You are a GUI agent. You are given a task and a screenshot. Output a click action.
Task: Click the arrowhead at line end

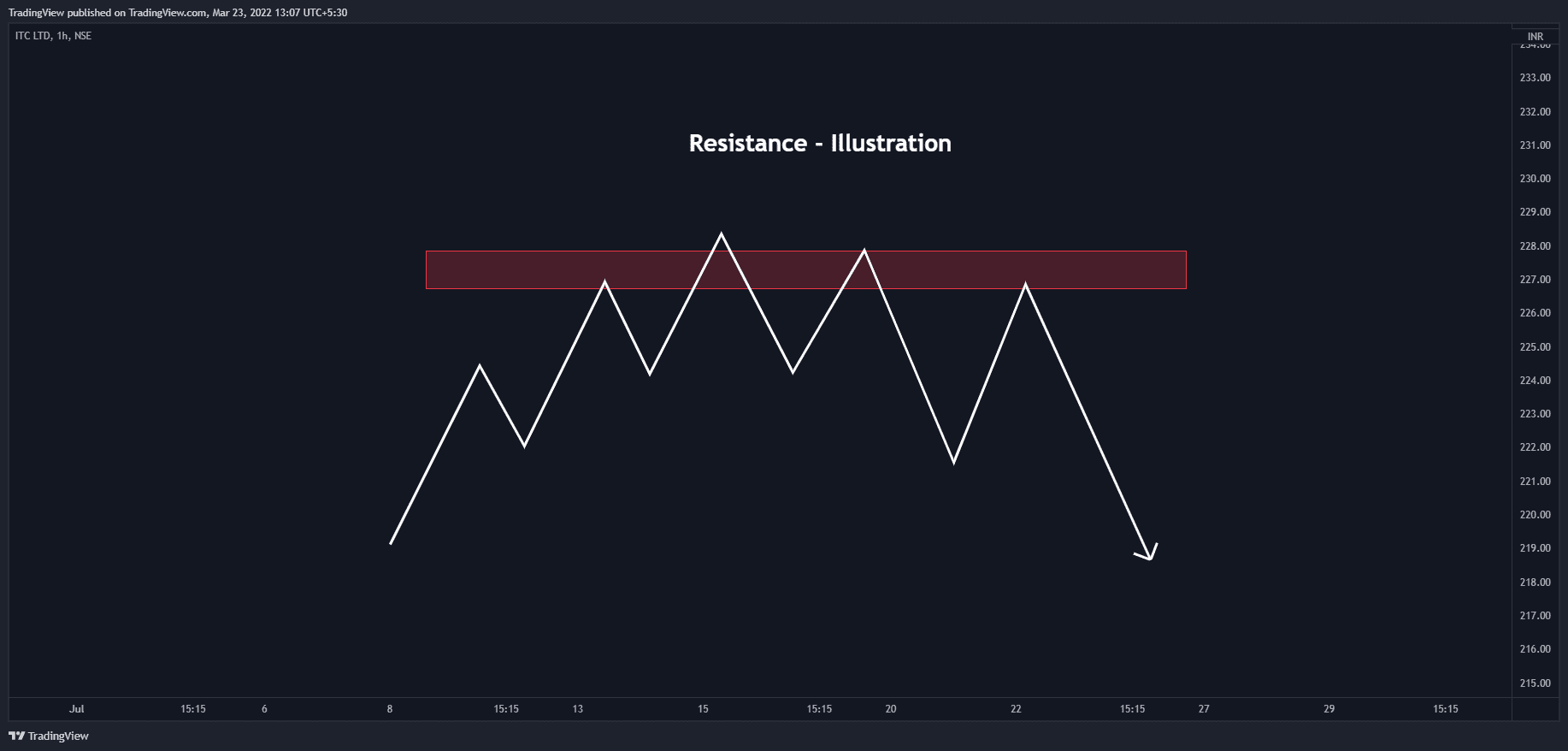pos(1147,553)
